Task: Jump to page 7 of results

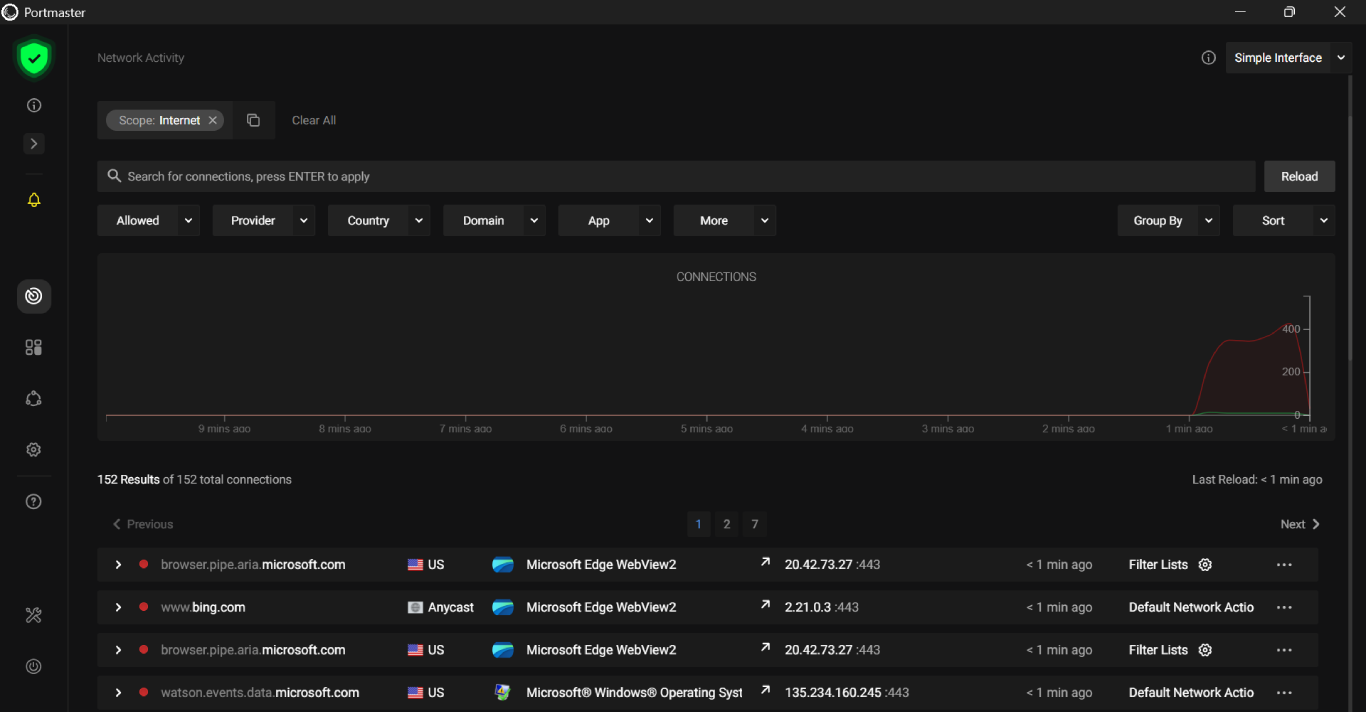Action: click(x=755, y=524)
